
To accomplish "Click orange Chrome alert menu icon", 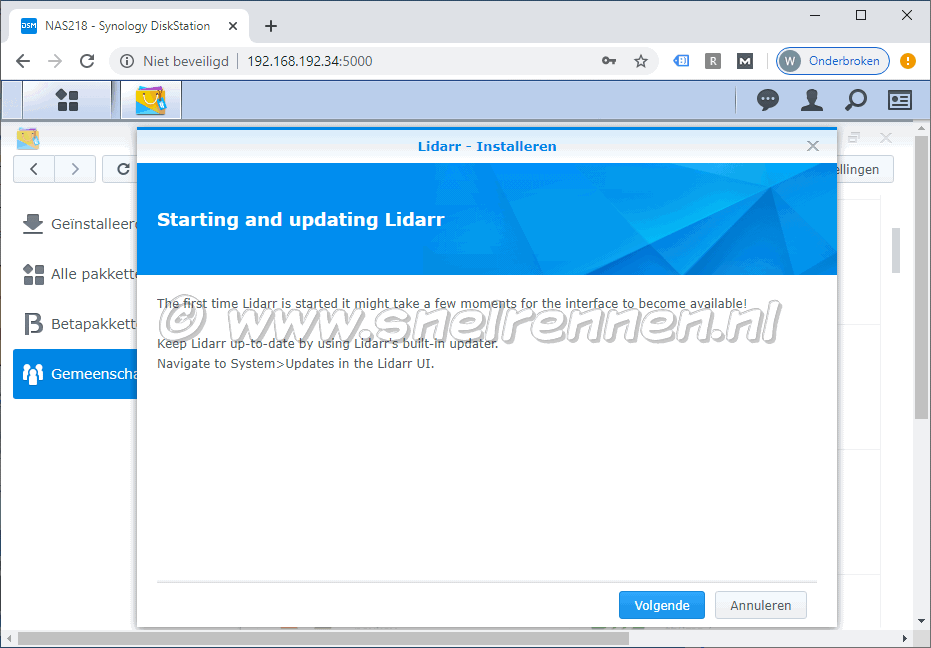I will 908,61.
